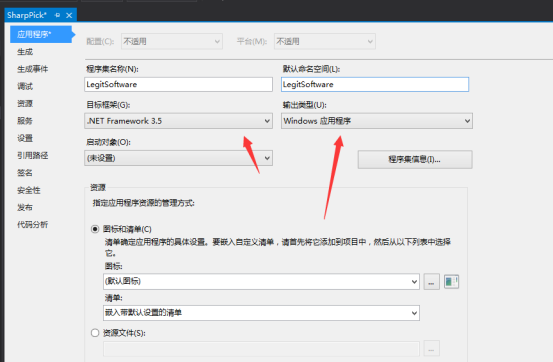The height and width of the screenshot is (362, 553).
Task: Open the 配置(C) dropdown
Action: tap(172, 42)
